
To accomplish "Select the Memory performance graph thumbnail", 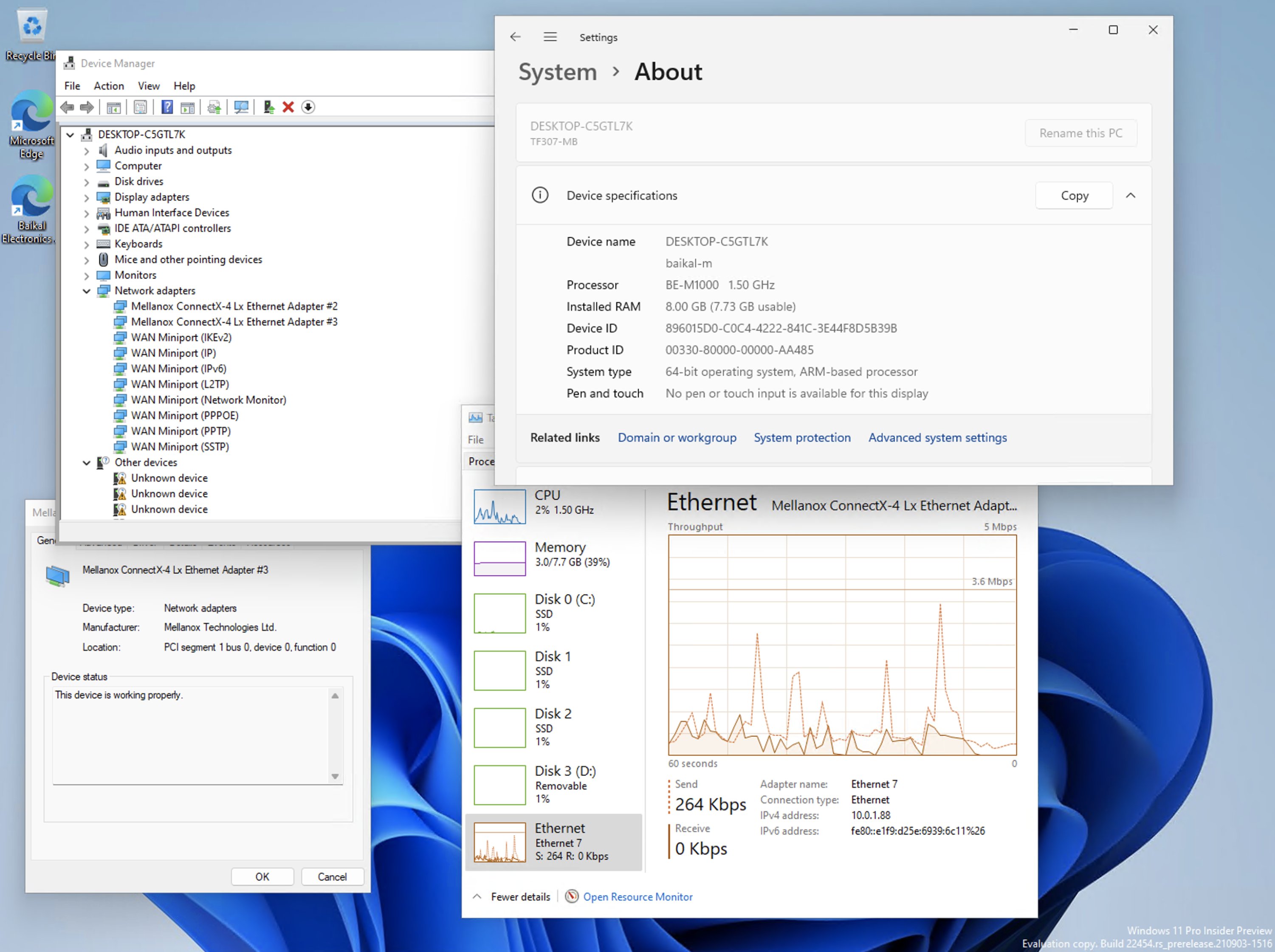I will tap(499, 558).
